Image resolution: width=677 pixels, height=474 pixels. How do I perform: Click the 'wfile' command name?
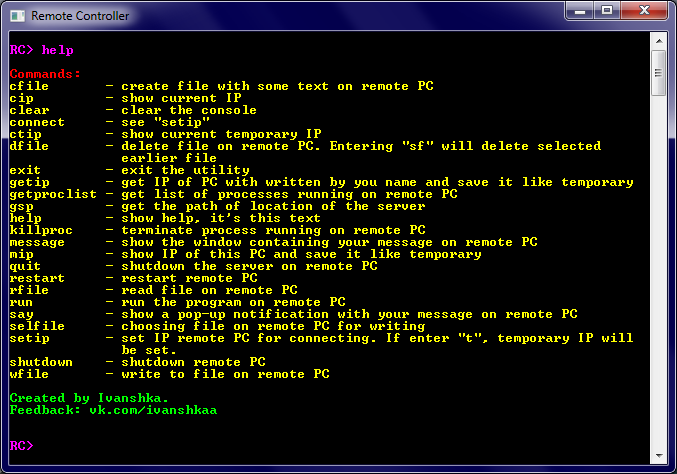click(x=29, y=374)
